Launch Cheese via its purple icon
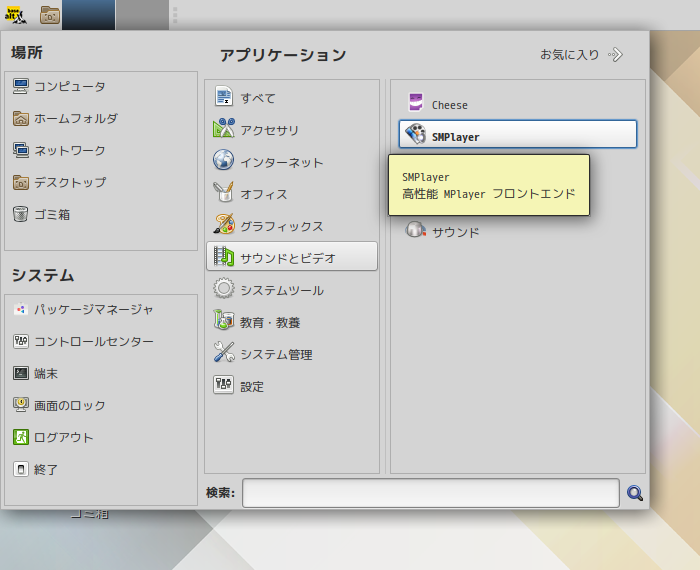Image resolution: width=700 pixels, height=570 pixels. click(x=416, y=102)
